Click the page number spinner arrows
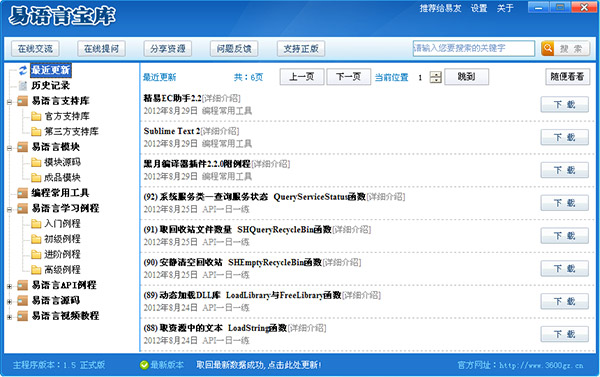600x377 pixels. (x=435, y=77)
